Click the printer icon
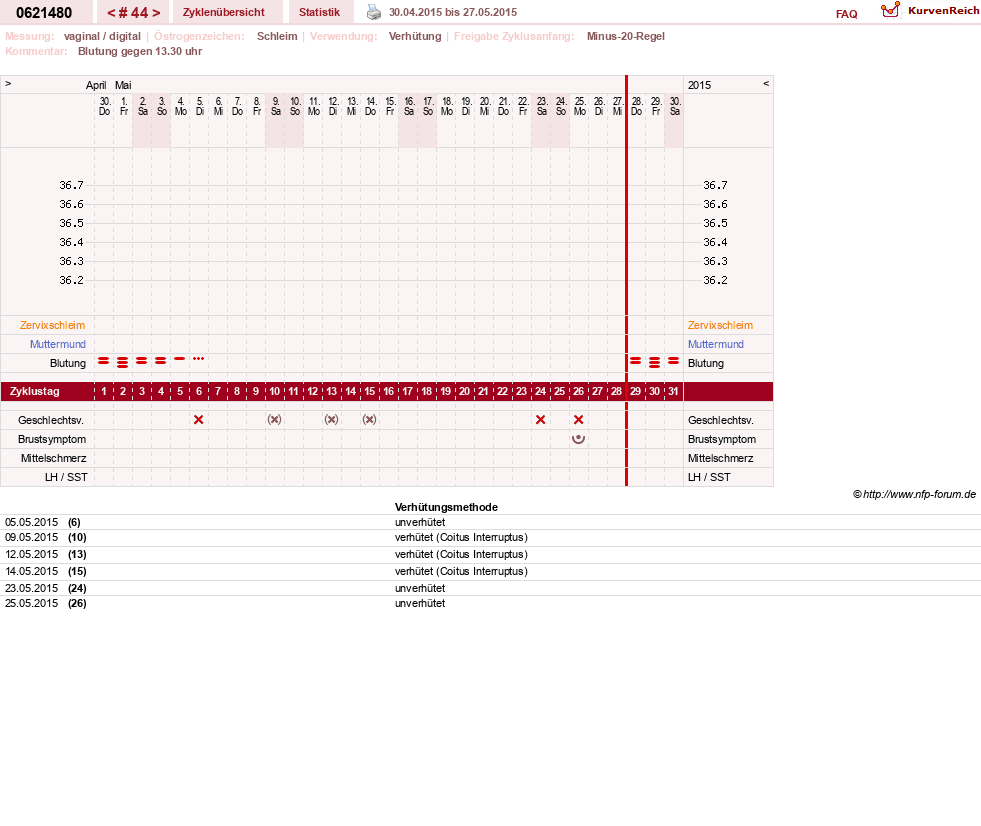The width and height of the screenshot is (981, 826). 374,12
